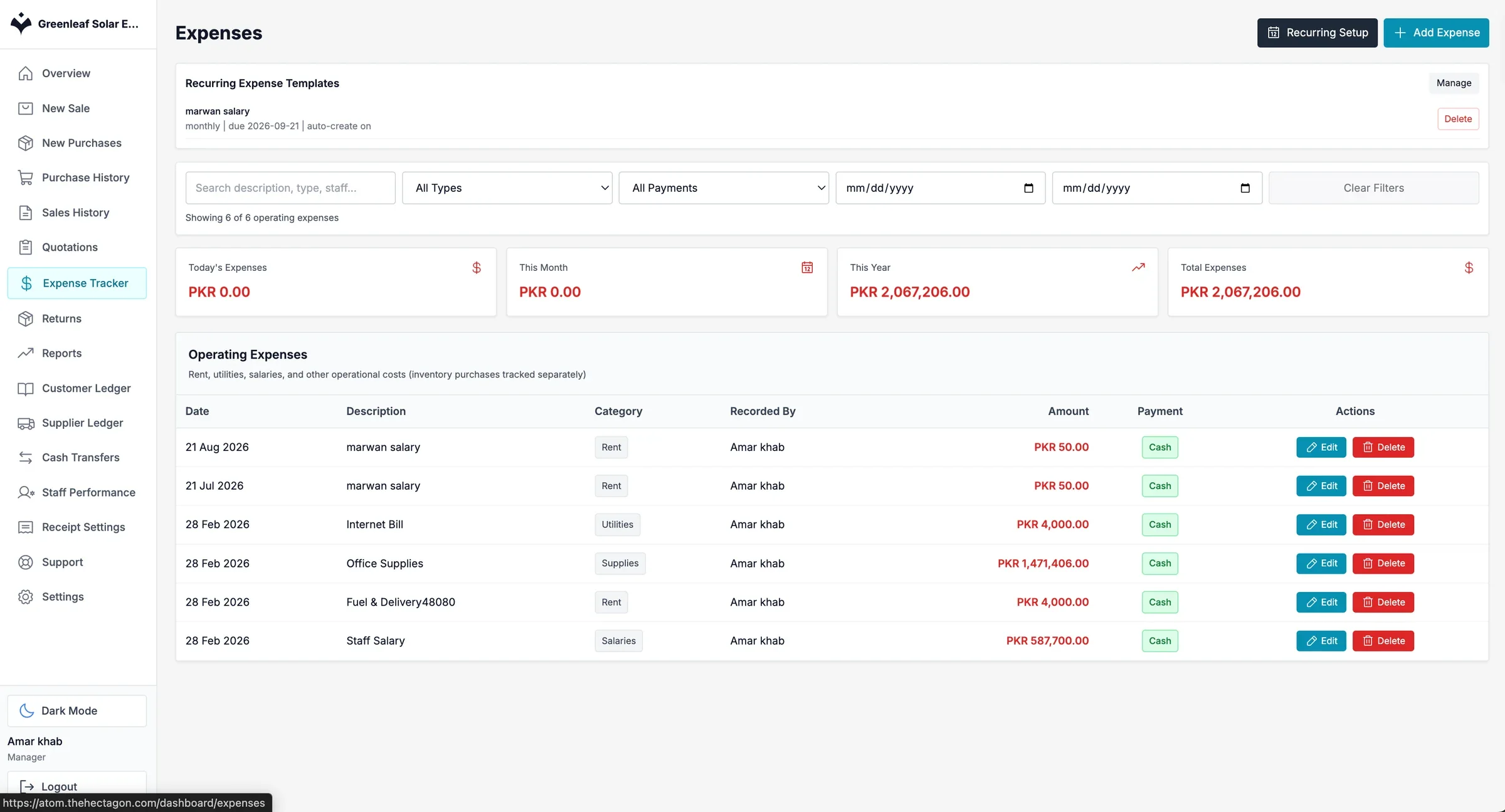
Task: Click the Supplier Ledger truck icon
Action: click(26, 423)
